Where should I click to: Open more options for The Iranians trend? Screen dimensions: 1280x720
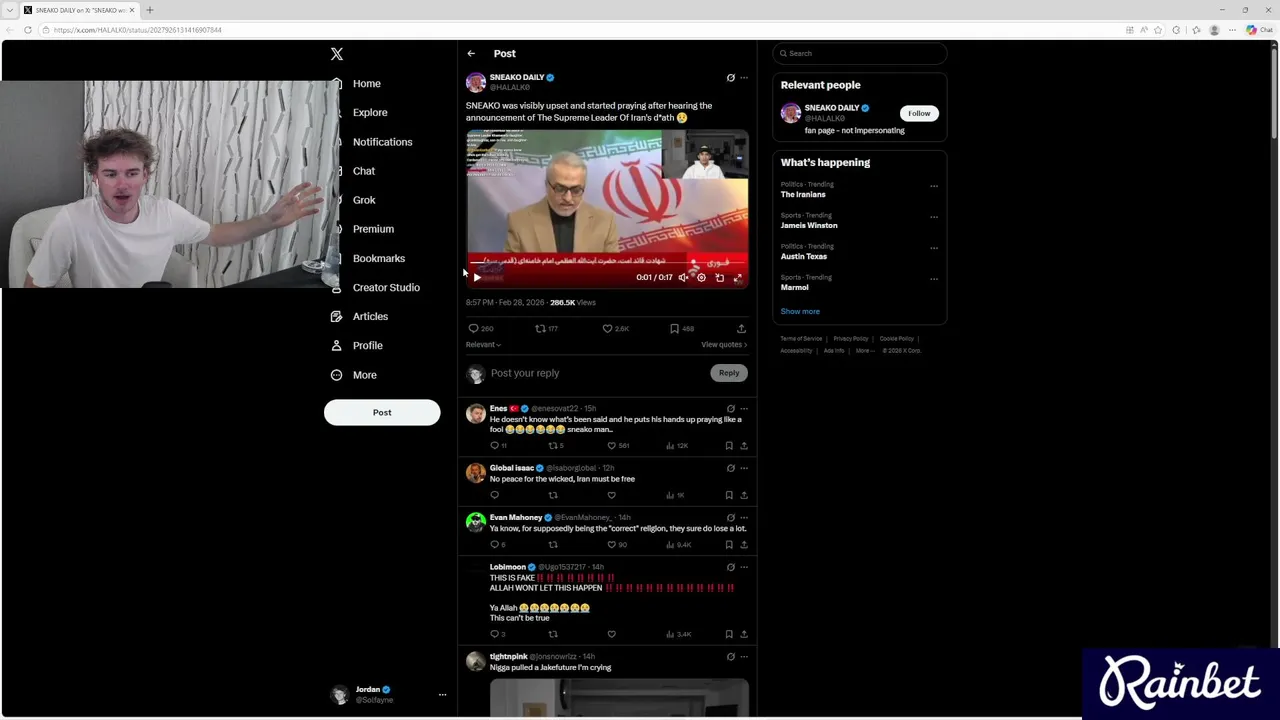pyautogui.click(x=934, y=186)
